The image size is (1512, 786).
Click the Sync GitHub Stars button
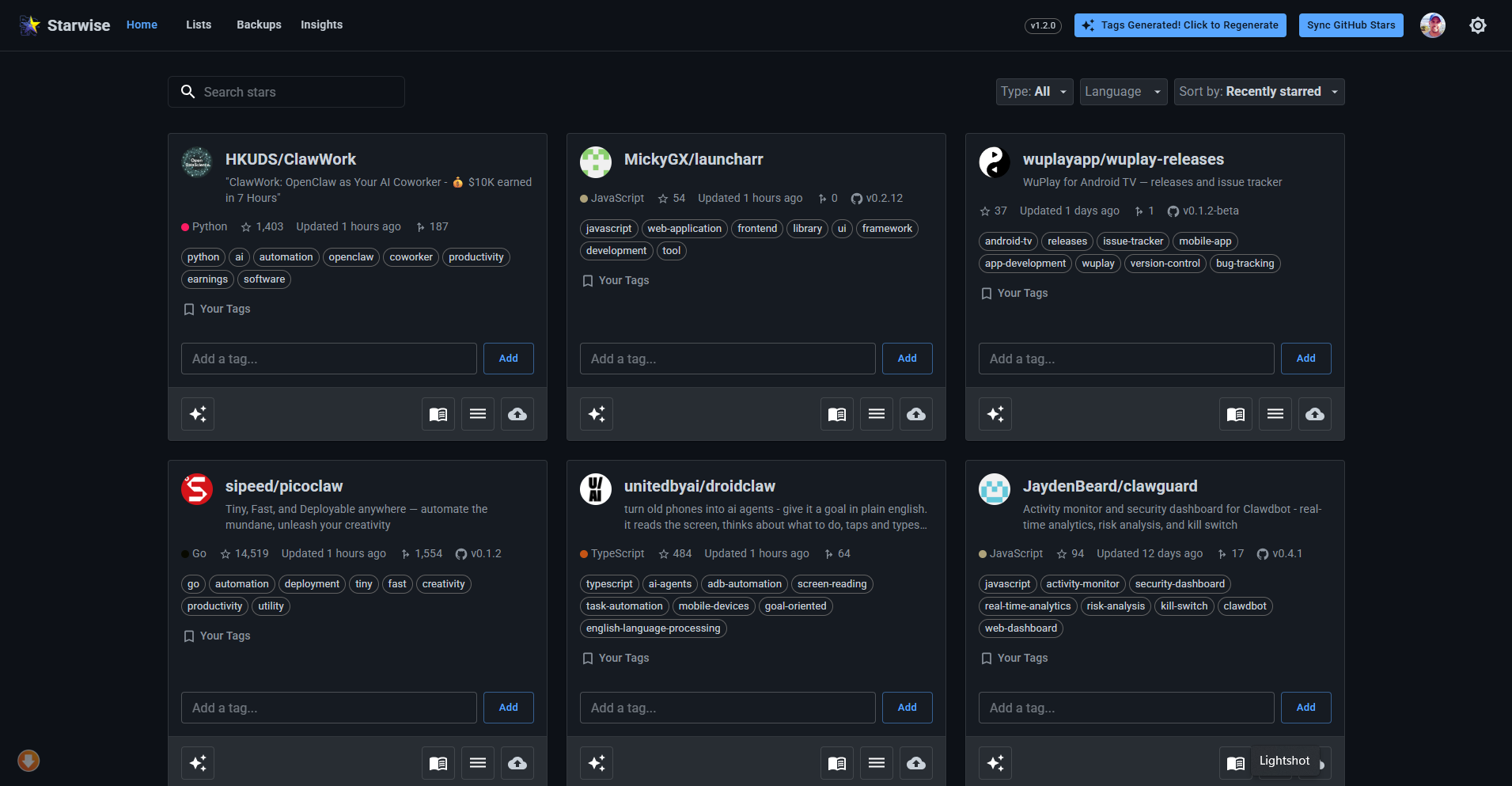1351,25
